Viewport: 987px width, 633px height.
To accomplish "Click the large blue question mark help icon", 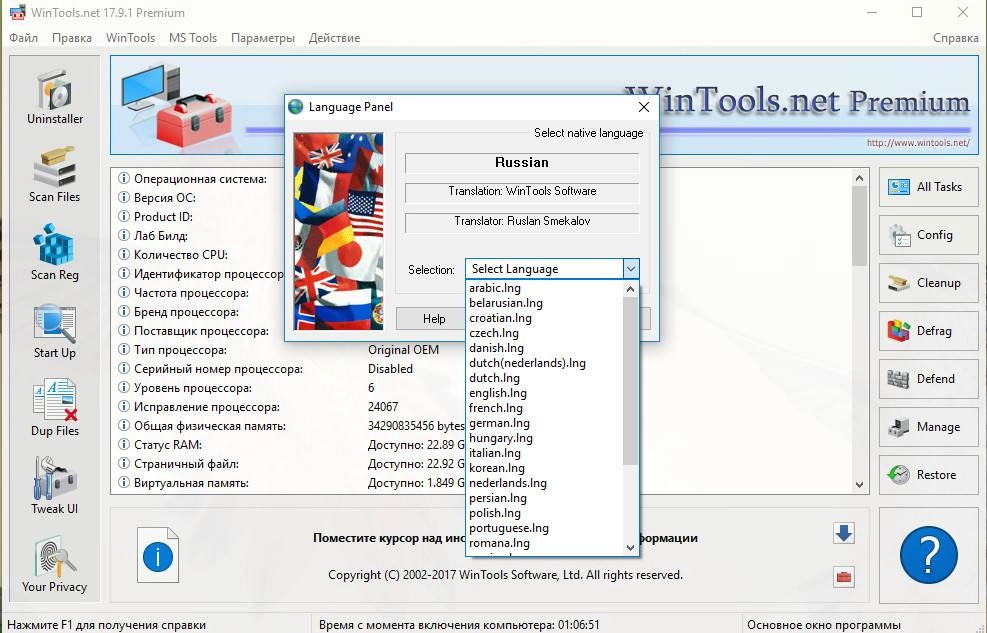I will point(928,555).
